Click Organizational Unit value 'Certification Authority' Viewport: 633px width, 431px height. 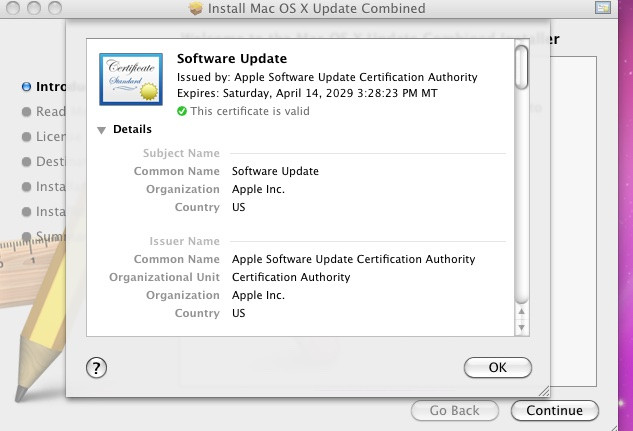coord(291,277)
